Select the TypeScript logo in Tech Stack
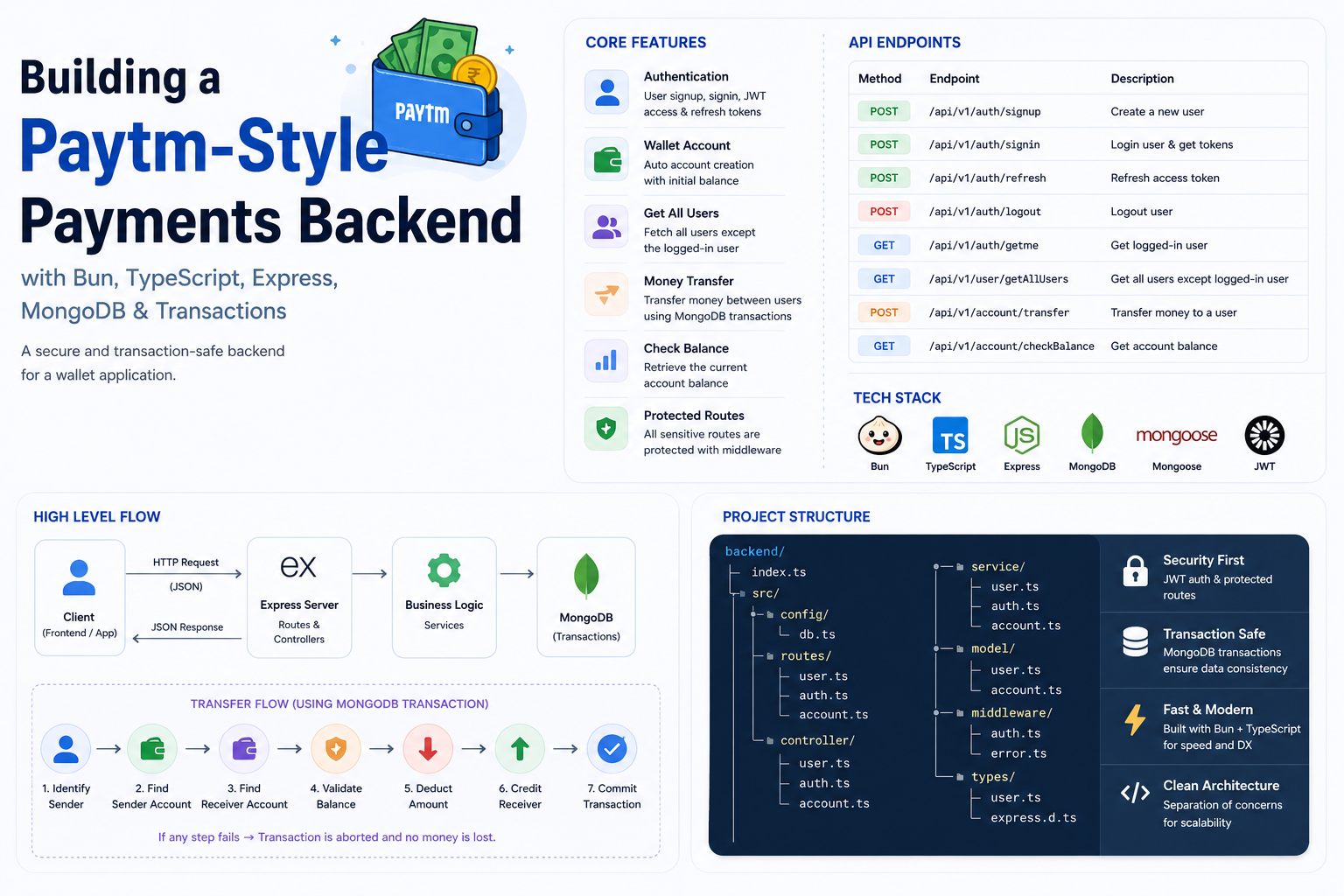The width and height of the screenshot is (1344, 896). coord(950,436)
